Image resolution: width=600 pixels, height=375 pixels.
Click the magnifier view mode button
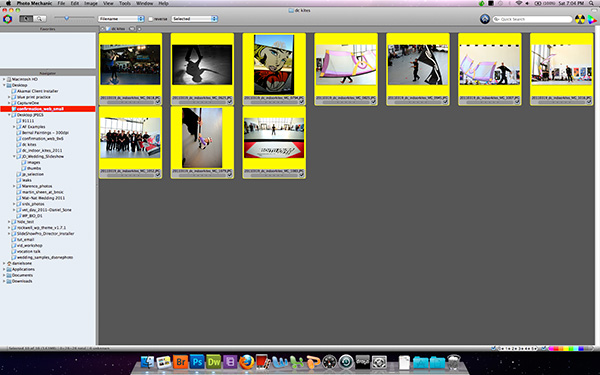(40, 18)
